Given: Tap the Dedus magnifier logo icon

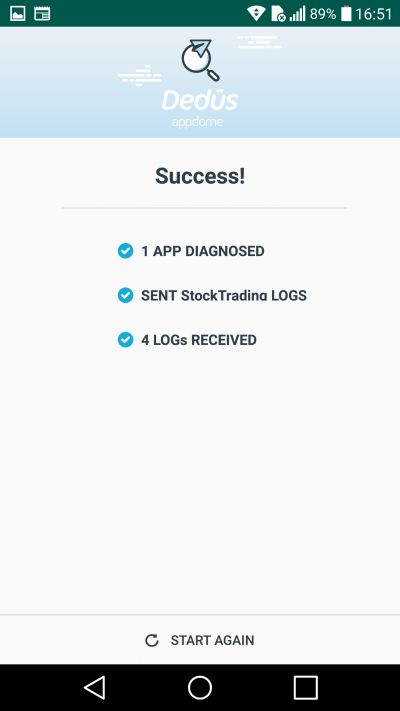Looking at the screenshot, I should 200,60.
